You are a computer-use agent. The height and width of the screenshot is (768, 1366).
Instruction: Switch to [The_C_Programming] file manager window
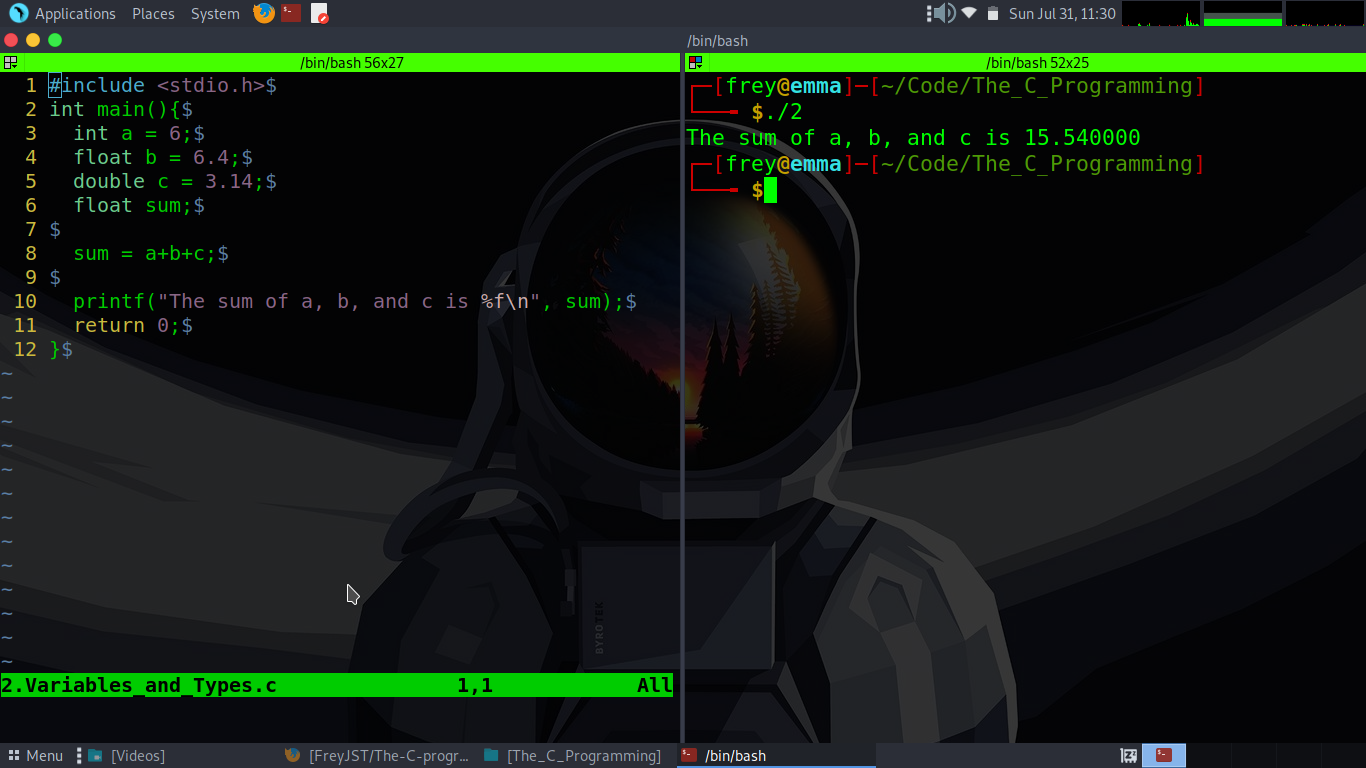pos(574,756)
